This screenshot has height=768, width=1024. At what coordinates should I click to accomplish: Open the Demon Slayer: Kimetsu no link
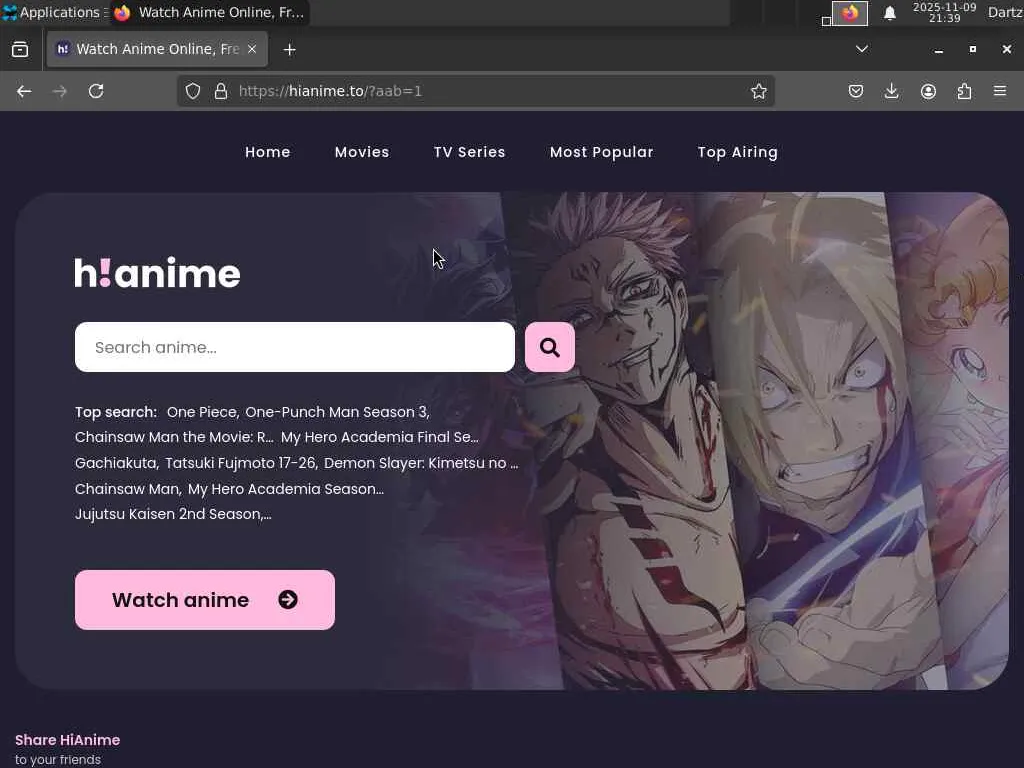pos(421,463)
